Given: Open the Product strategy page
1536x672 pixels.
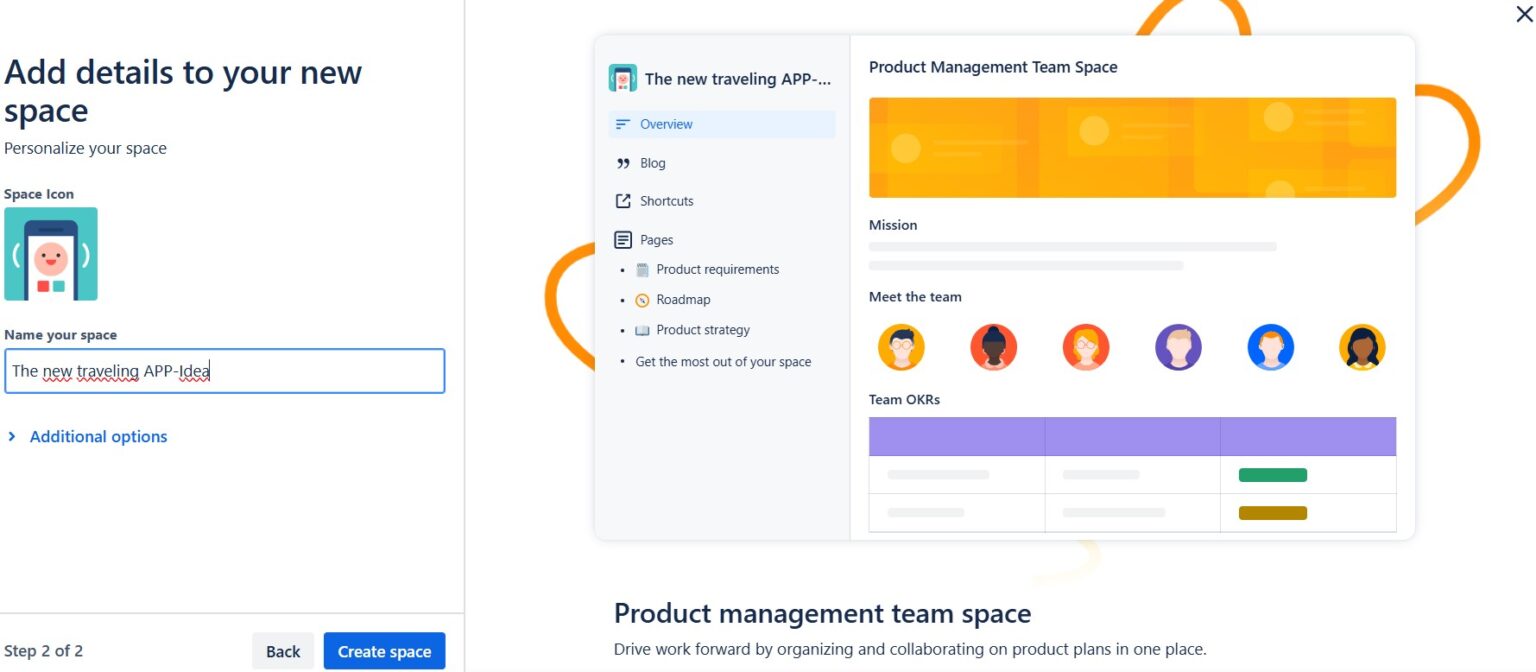Looking at the screenshot, I should point(703,330).
